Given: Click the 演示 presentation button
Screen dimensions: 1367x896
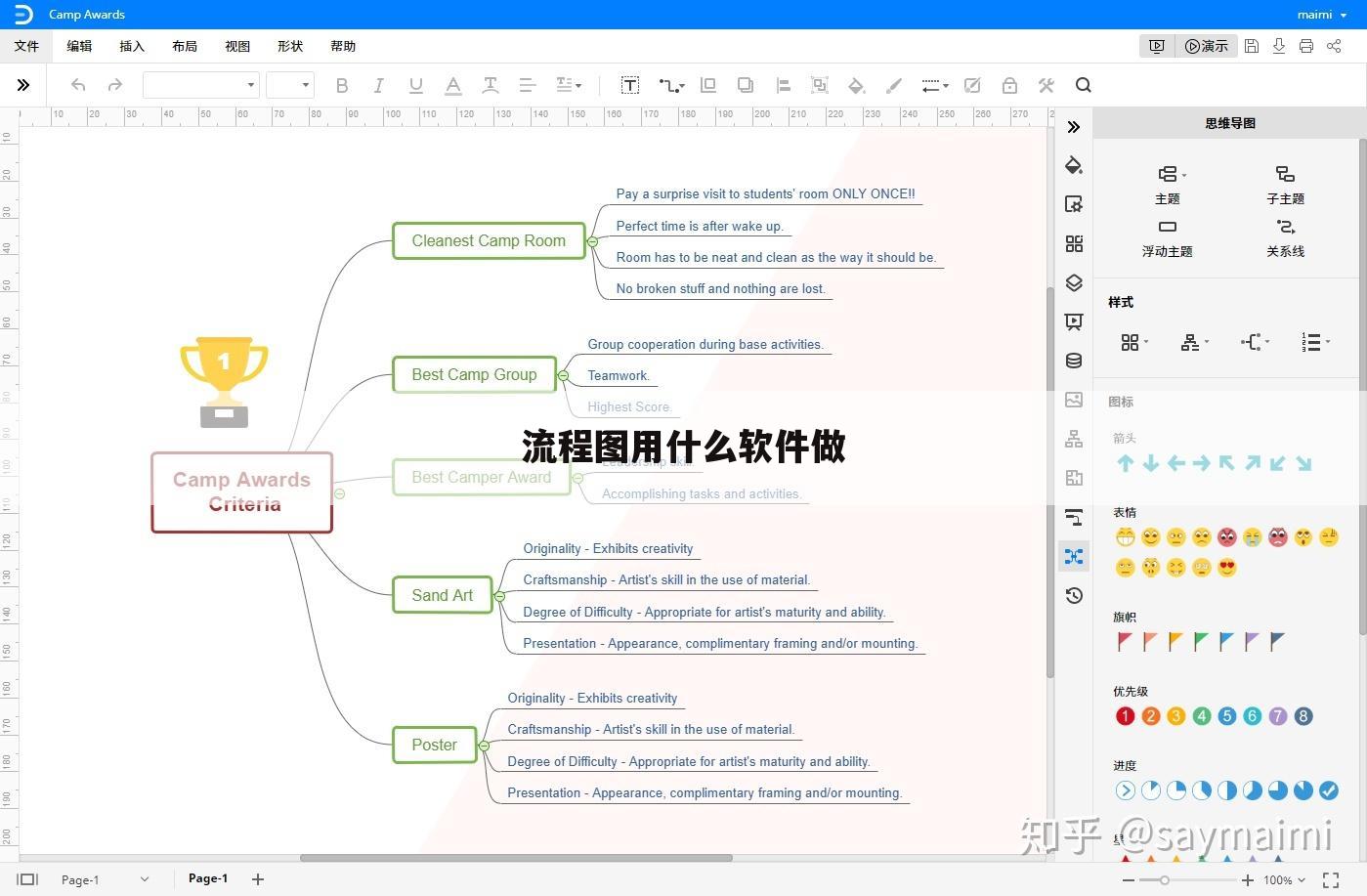Looking at the screenshot, I should click(1207, 46).
